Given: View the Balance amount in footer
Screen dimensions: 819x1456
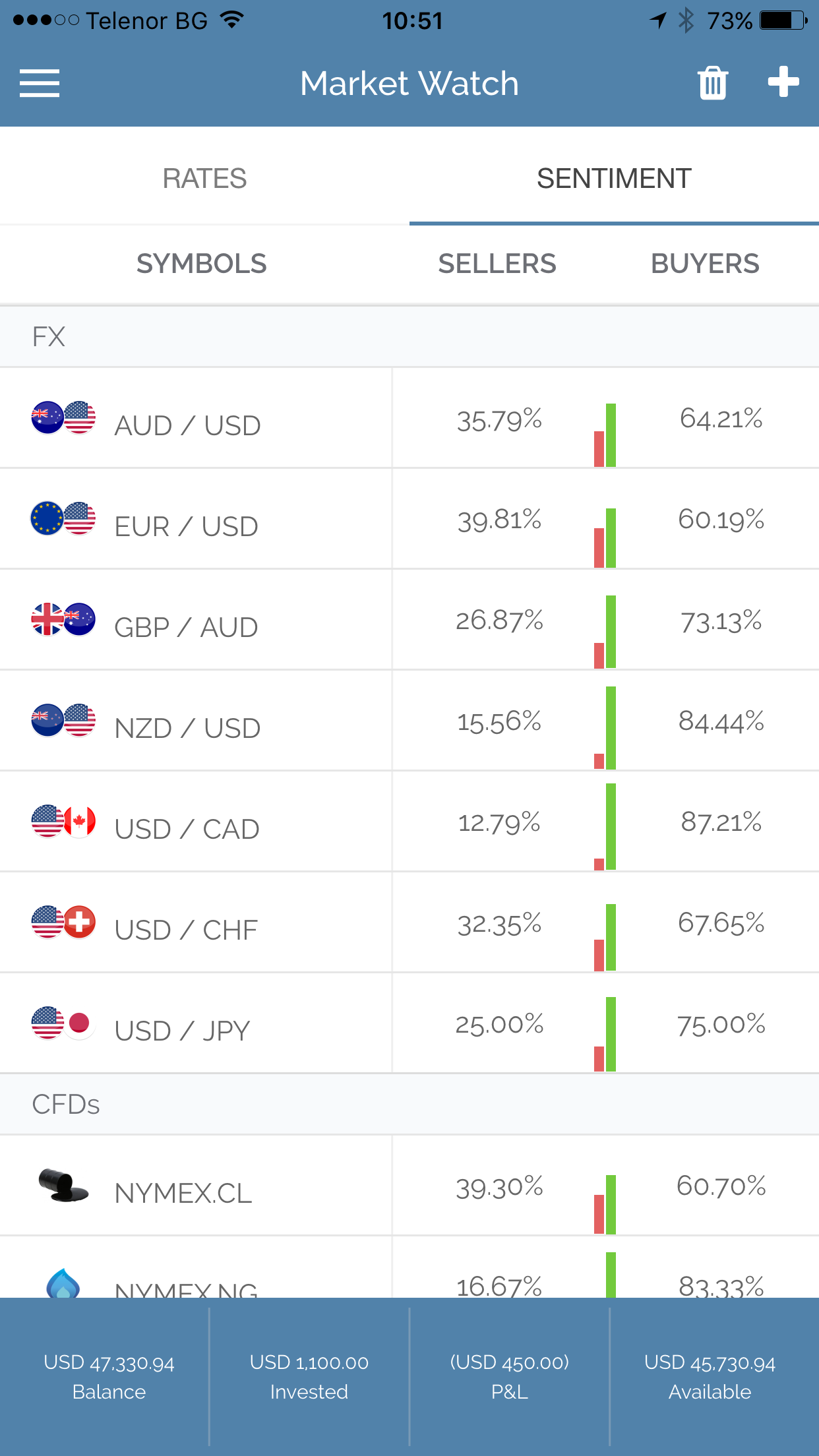Looking at the screenshot, I should tap(109, 1377).
